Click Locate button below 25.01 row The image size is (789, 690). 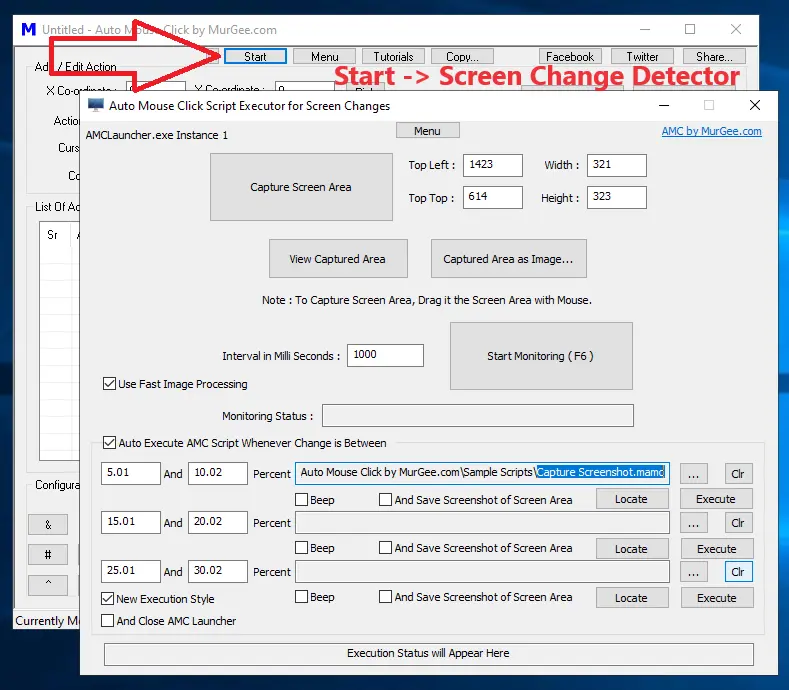coord(632,598)
